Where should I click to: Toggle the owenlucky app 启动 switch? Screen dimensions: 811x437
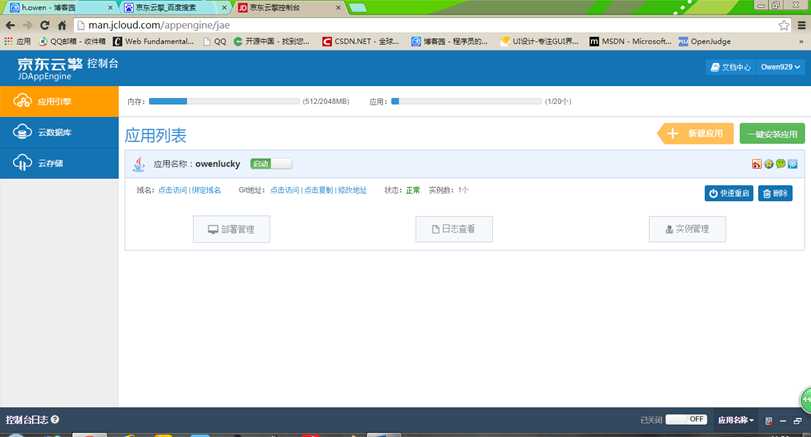tap(271, 164)
